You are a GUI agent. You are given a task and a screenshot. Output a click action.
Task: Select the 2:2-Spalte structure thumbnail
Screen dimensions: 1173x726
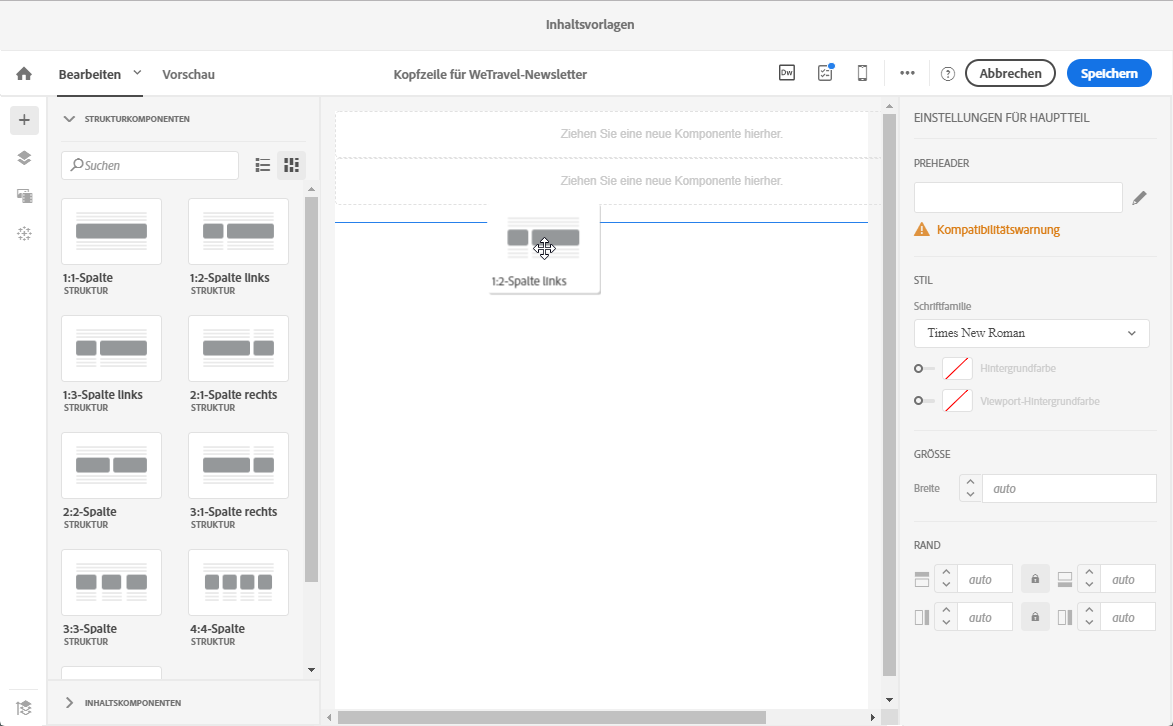(111, 466)
